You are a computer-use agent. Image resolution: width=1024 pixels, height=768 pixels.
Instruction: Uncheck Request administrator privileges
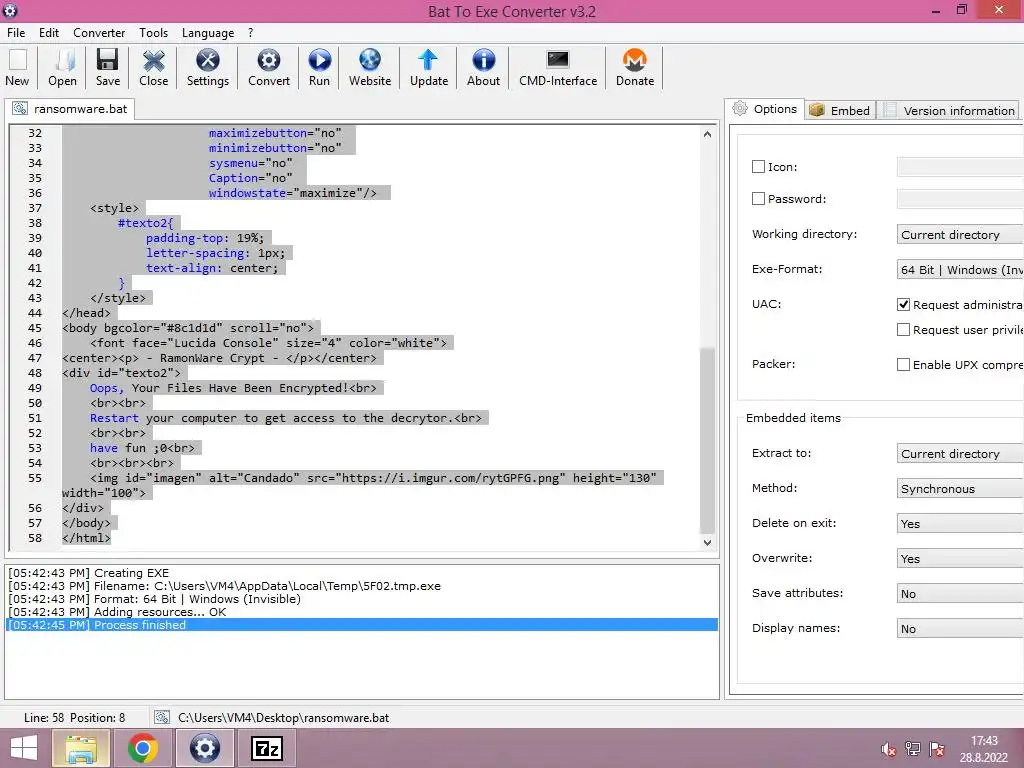tap(903, 304)
